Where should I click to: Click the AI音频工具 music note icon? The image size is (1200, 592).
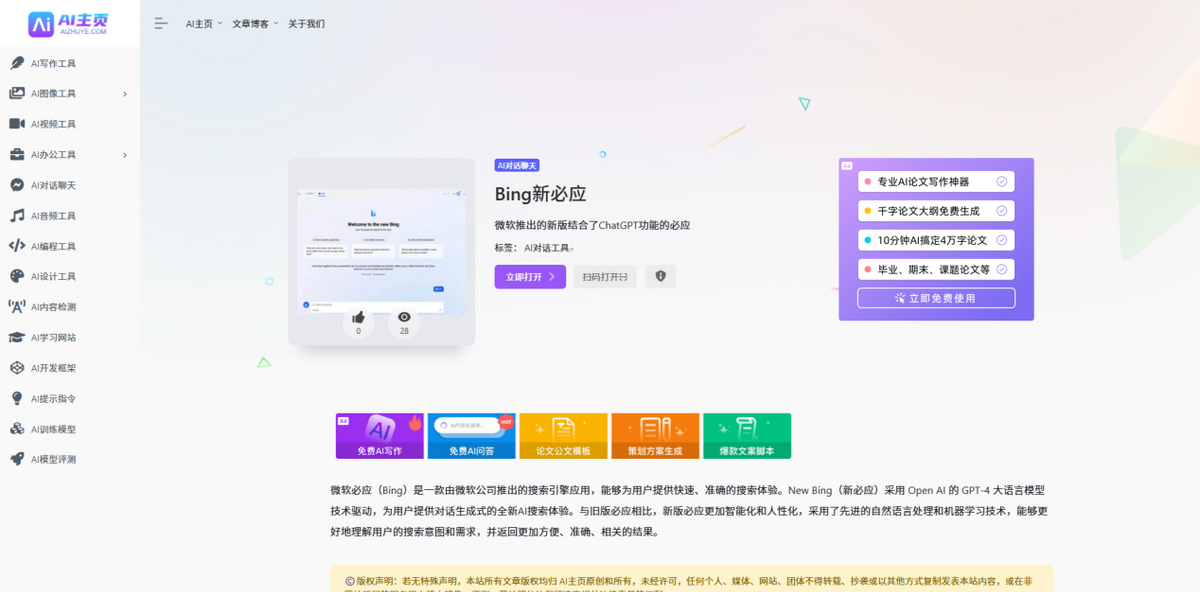click(17, 215)
